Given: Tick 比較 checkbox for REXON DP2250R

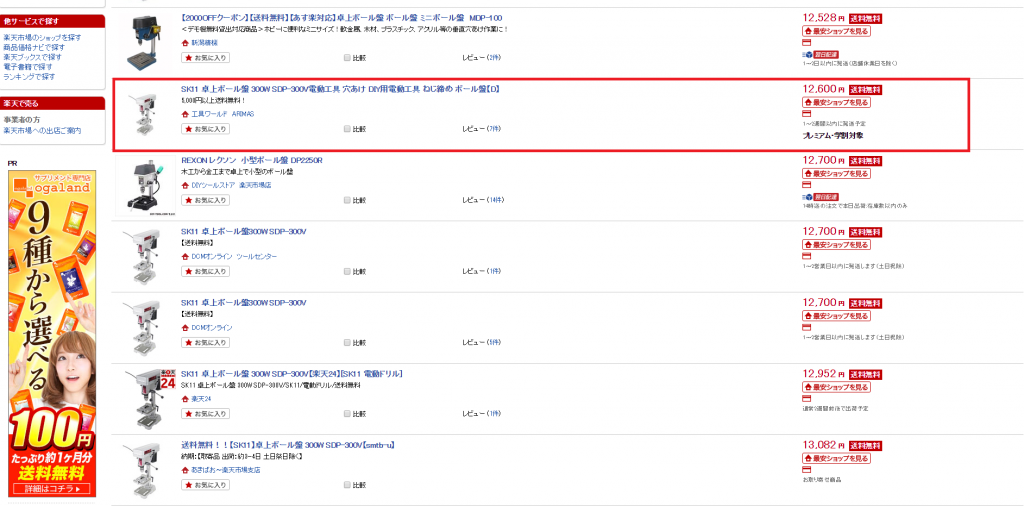Looking at the screenshot, I should (347, 200).
